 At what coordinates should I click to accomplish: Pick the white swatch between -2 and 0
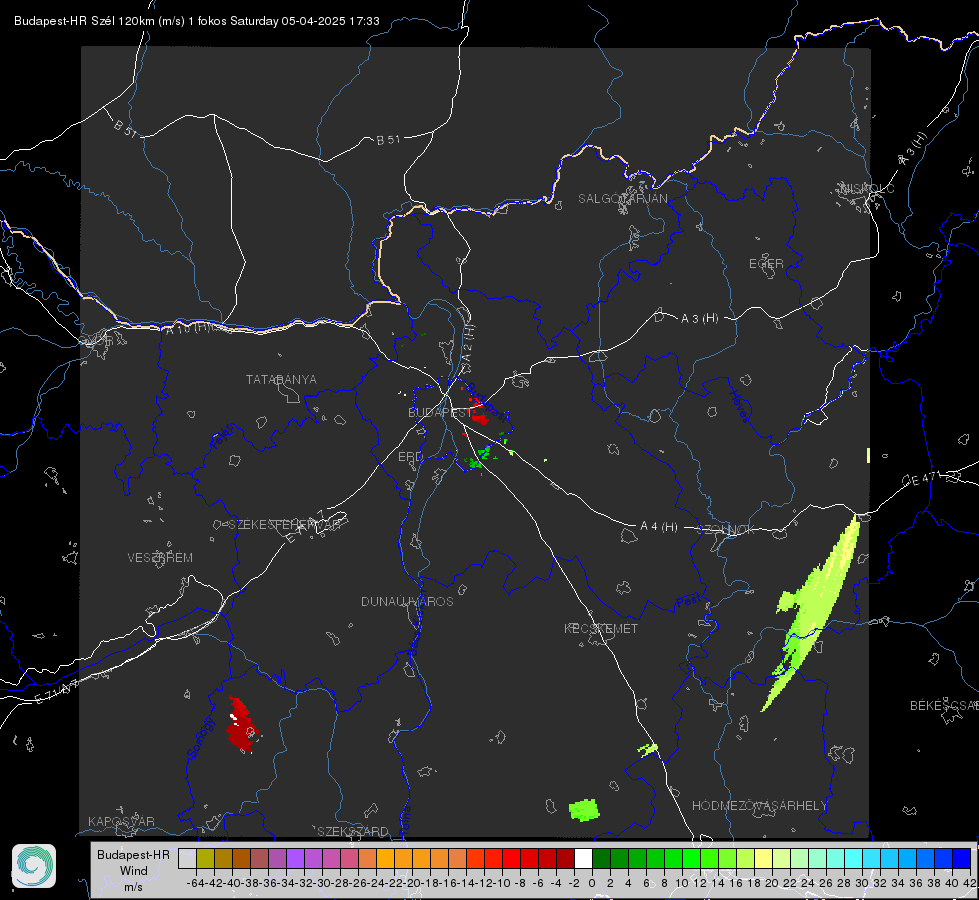pos(583,858)
